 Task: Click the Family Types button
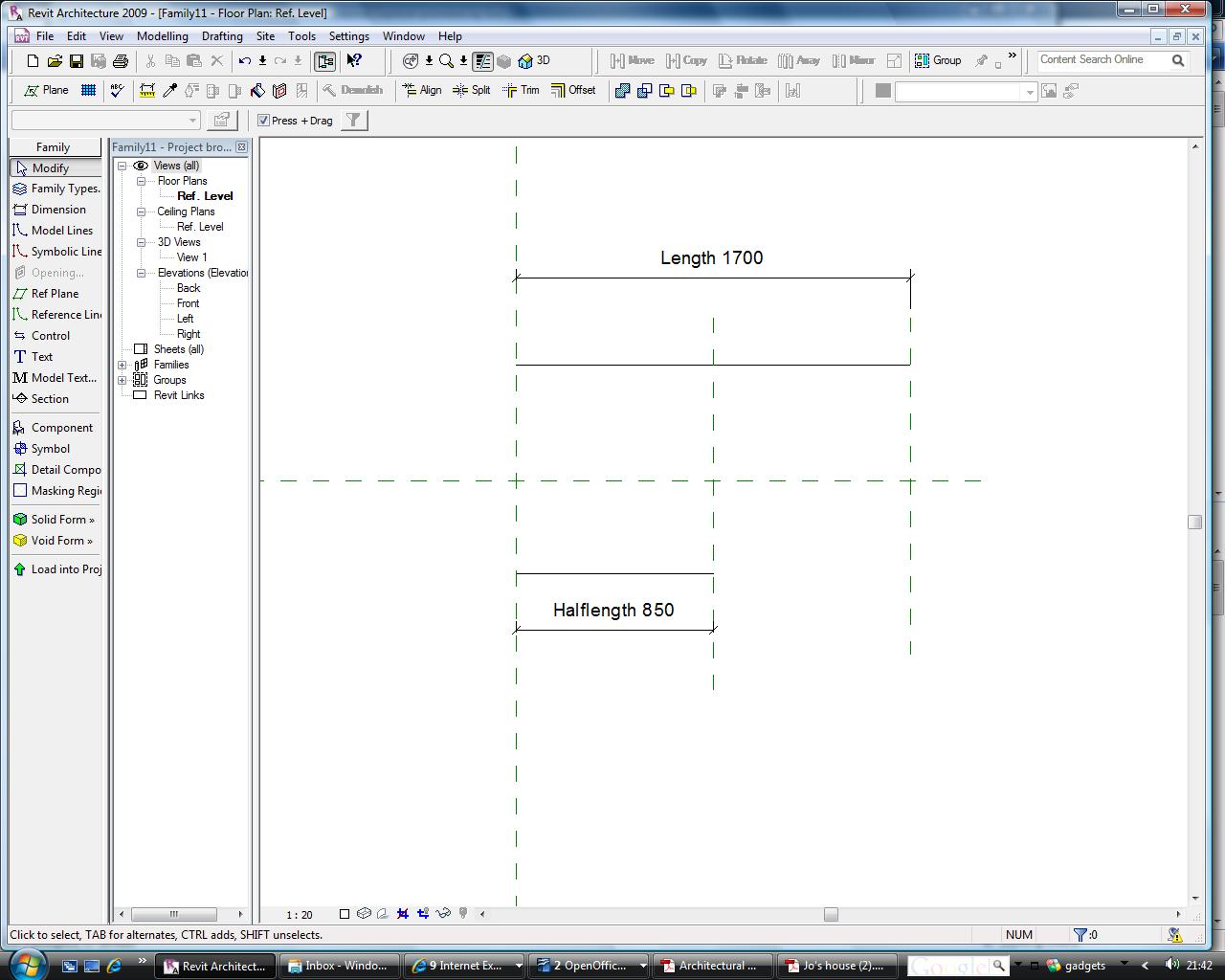[x=56, y=189]
